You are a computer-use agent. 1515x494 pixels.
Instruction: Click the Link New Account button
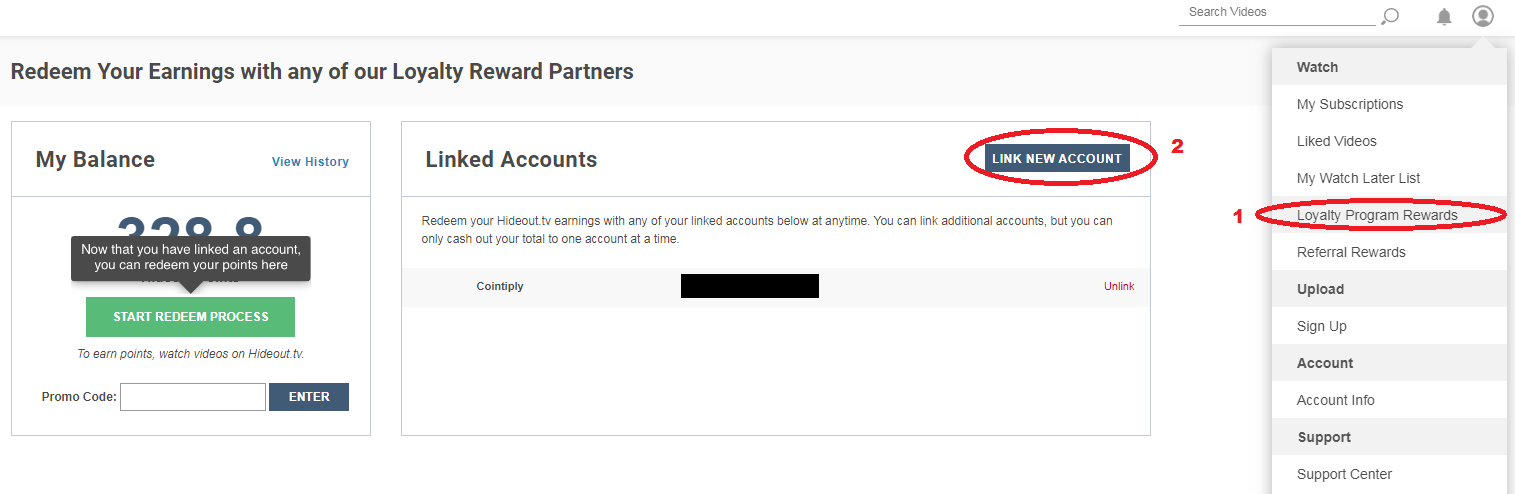pyautogui.click(x=1057, y=158)
